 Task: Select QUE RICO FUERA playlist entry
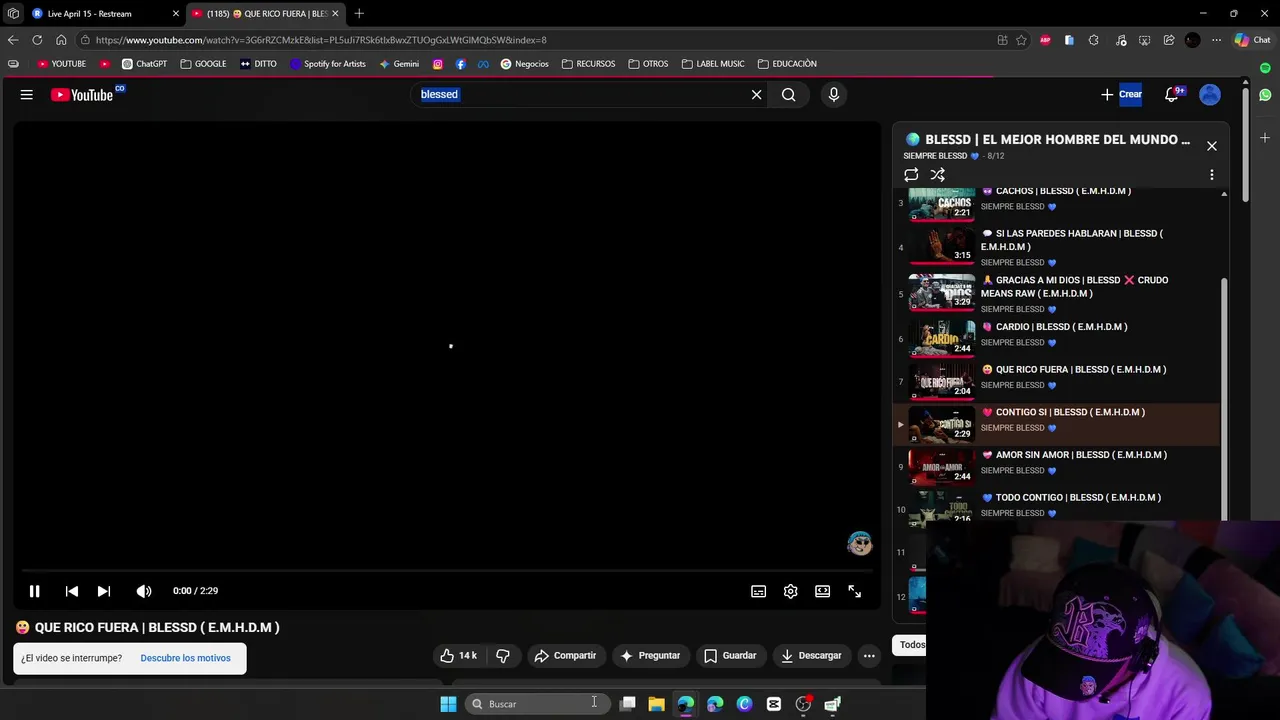(1056, 381)
